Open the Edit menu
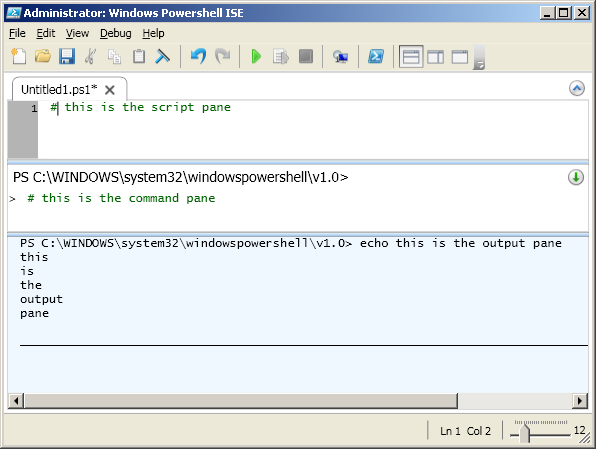This screenshot has width=596, height=449. pyautogui.click(x=46, y=33)
